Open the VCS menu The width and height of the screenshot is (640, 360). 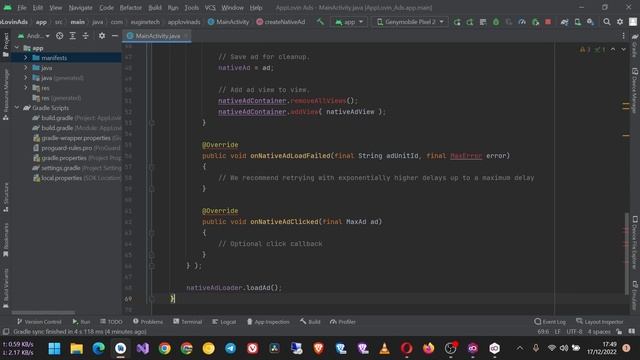(x=210, y=8)
